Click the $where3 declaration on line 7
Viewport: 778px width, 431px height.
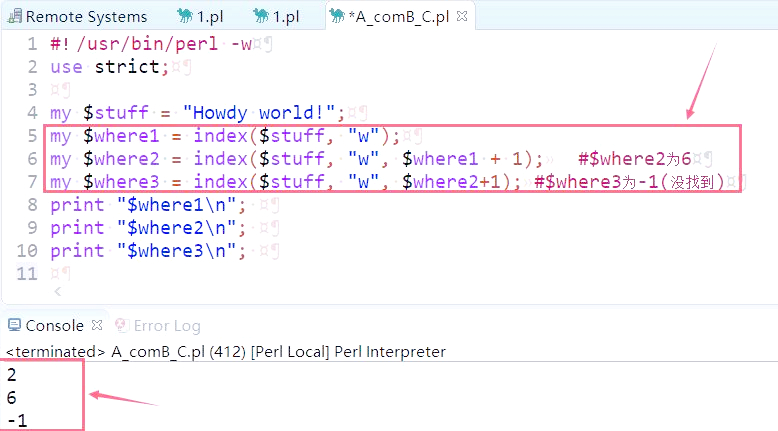coord(121,182)
